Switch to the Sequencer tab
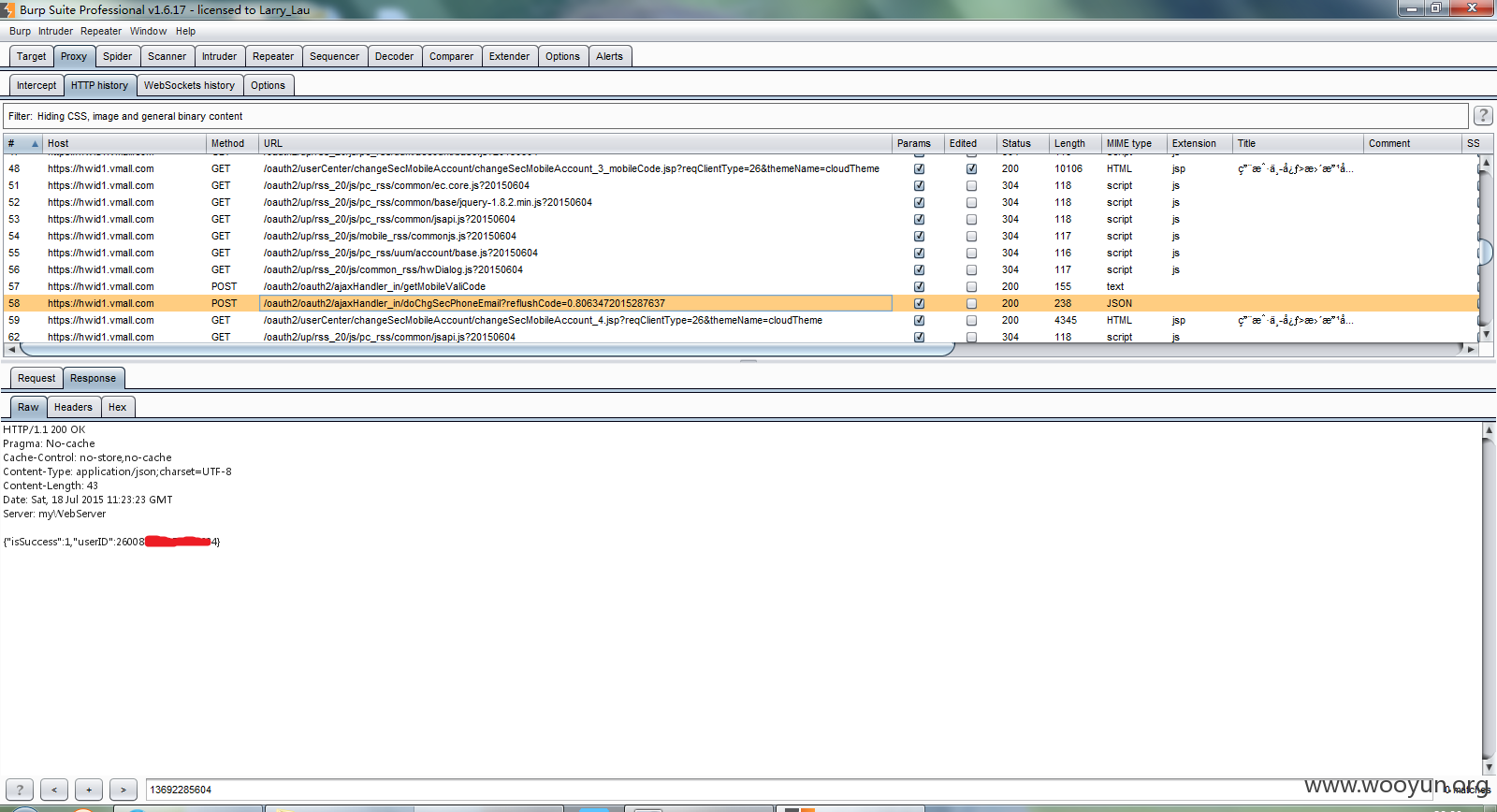 pos(334,56)
